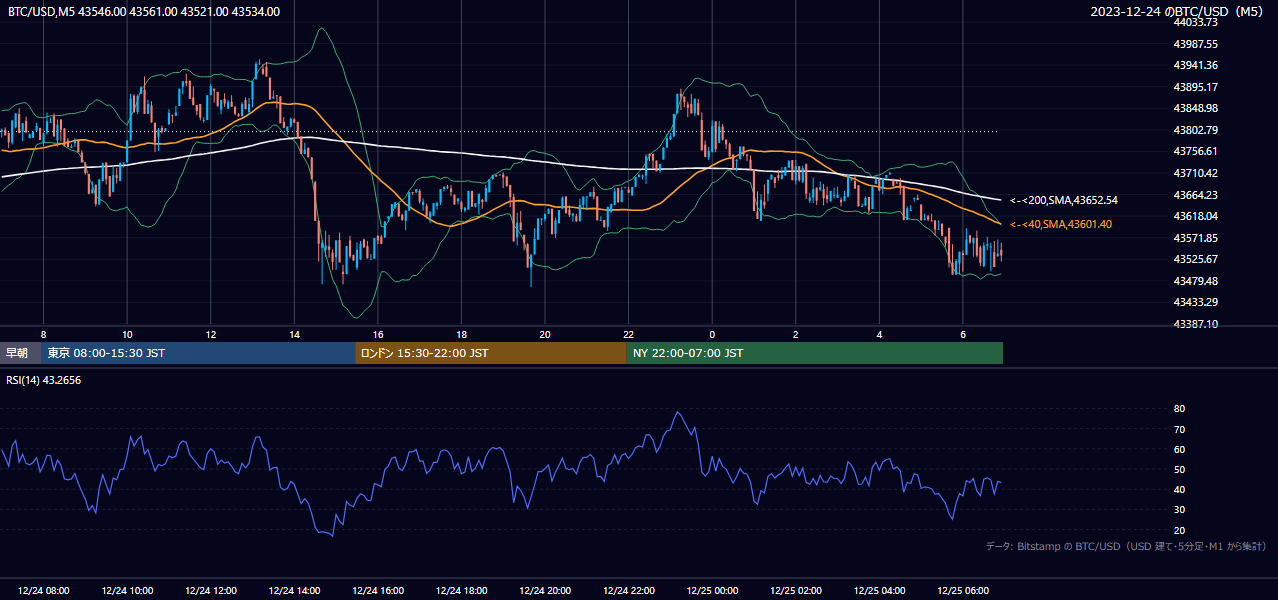Select the ロンドン 15:30-22:00 JST session bar

491,353
